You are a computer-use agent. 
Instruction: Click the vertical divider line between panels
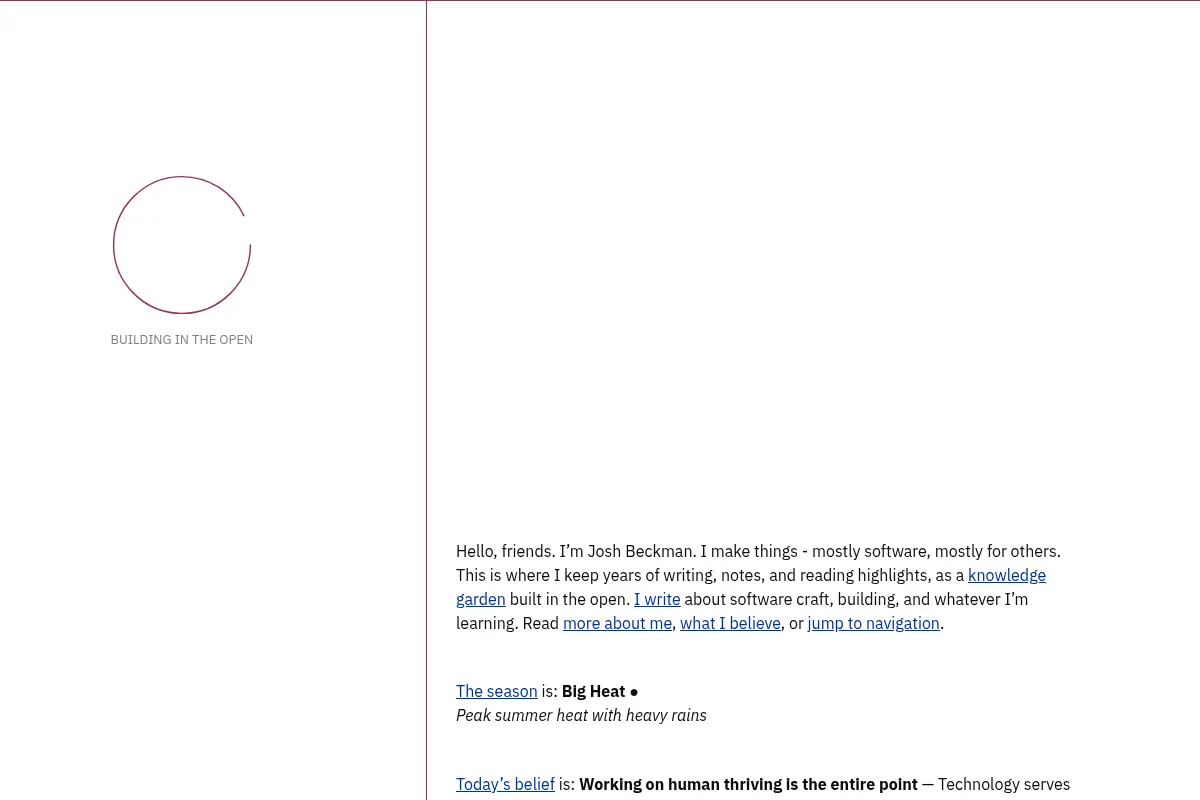pyautogui.click(x=427, y=400)
